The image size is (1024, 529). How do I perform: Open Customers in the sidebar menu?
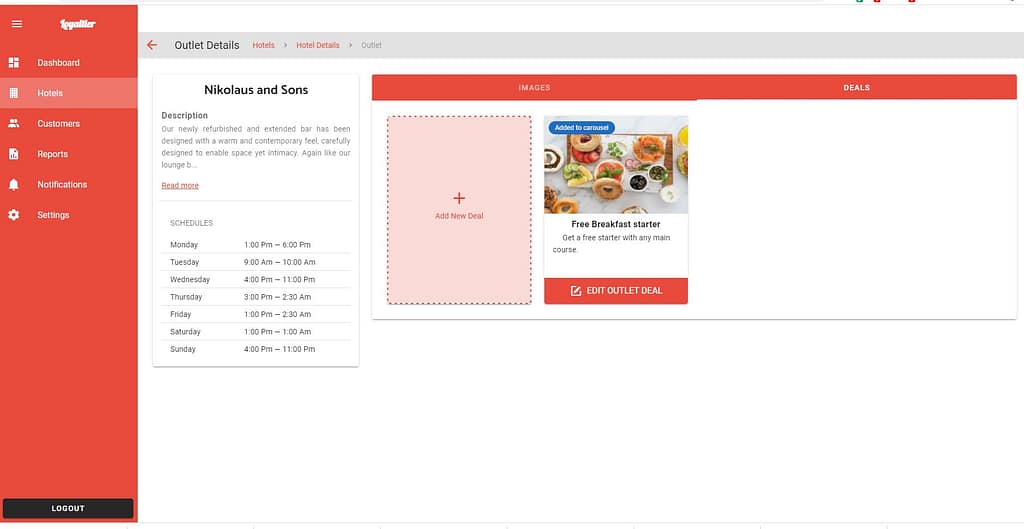(x=59, y=124)
